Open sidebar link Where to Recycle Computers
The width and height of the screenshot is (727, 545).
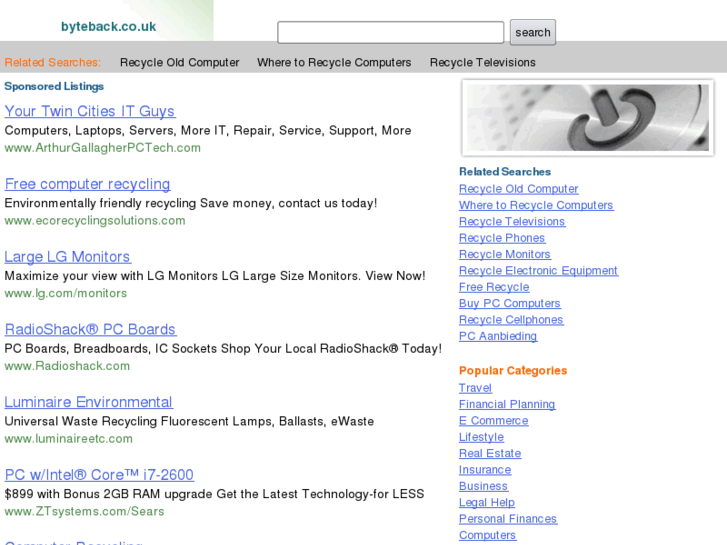point(536,205)
